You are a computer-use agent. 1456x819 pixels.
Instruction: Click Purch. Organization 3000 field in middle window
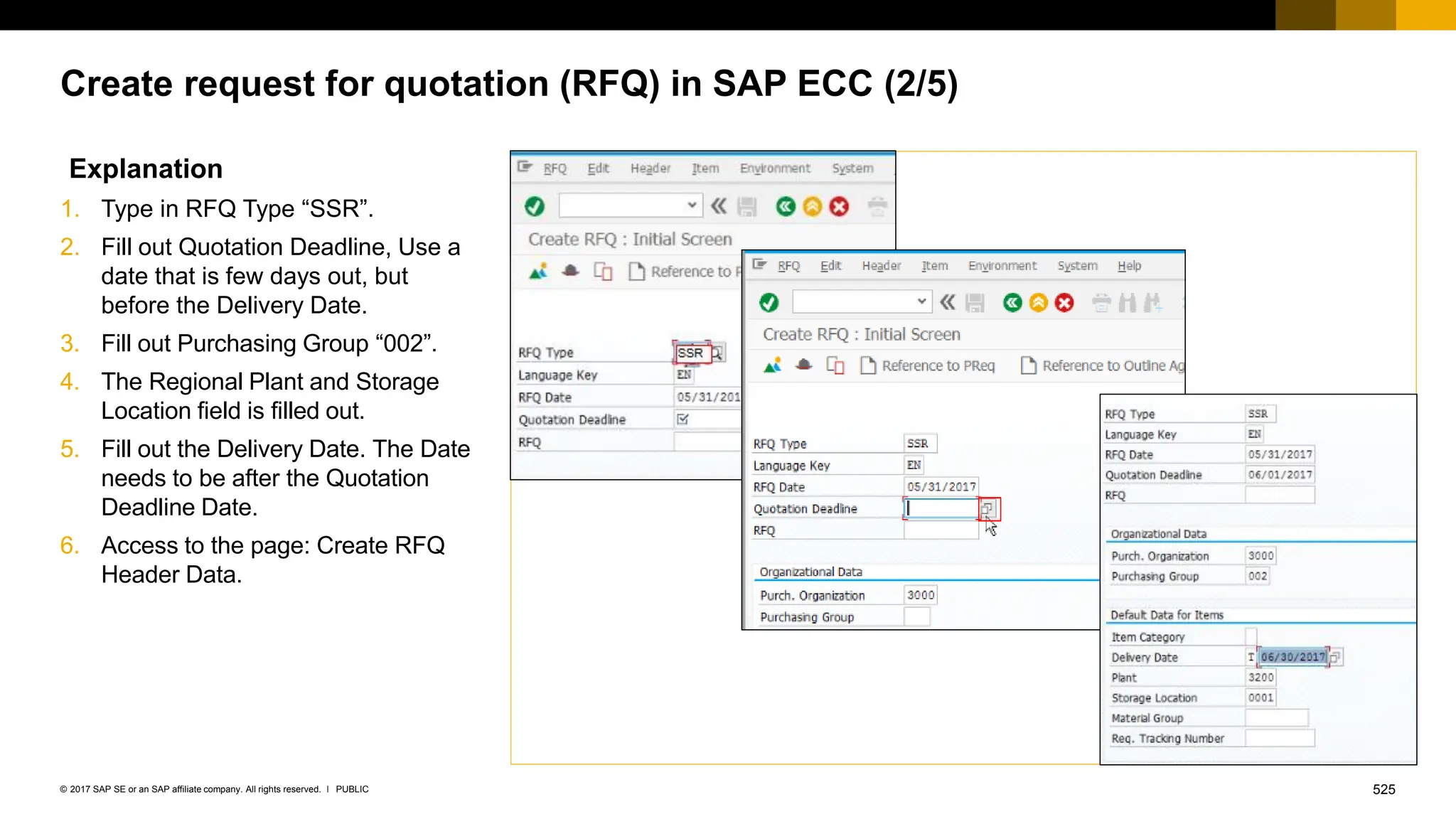[921, 595]
